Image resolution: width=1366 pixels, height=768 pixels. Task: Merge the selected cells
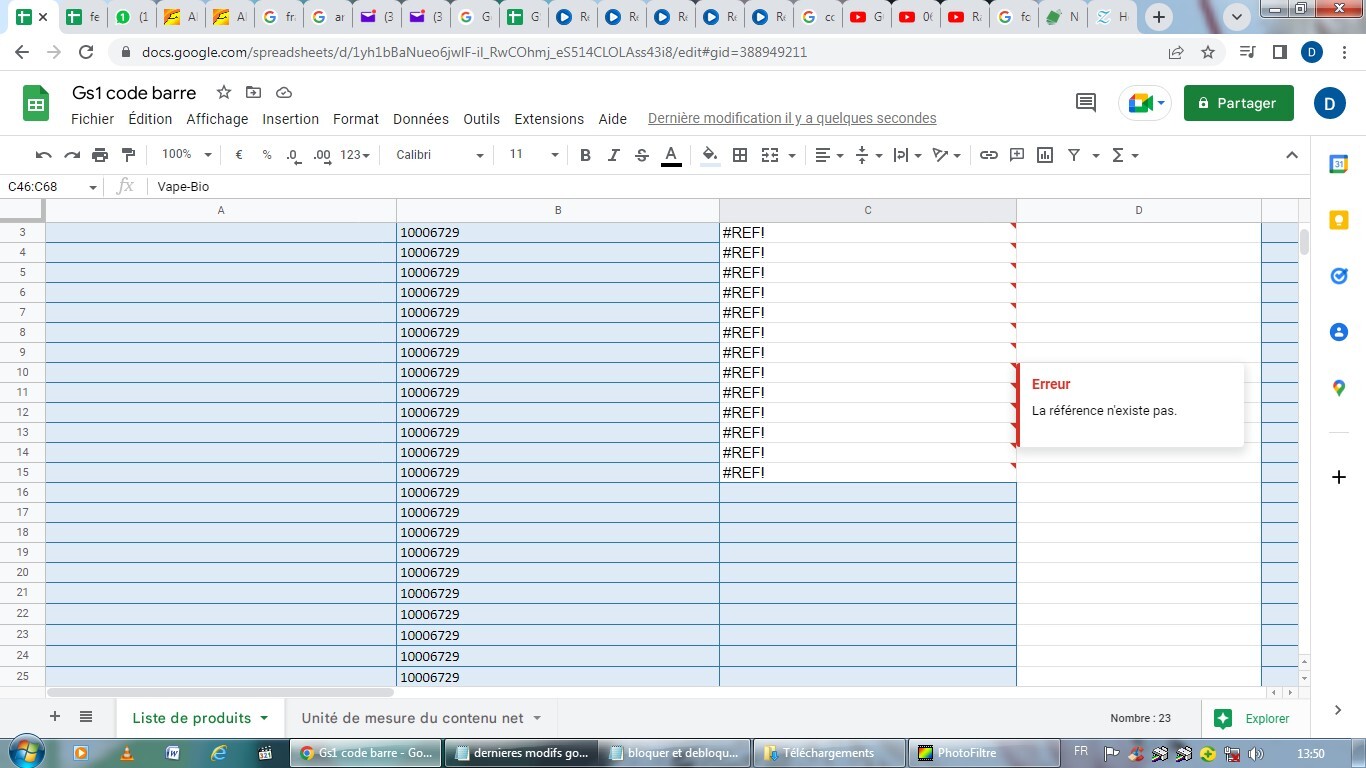click(x=769, y=155)
